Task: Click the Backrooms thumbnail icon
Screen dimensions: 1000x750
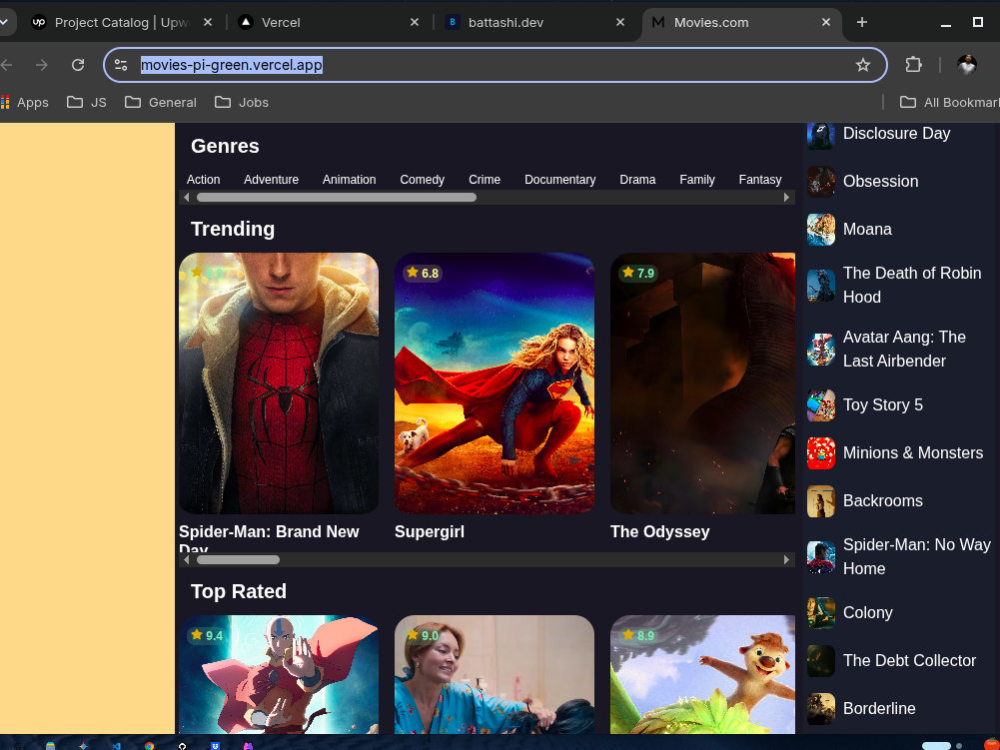Action: [x=821, y=501]
